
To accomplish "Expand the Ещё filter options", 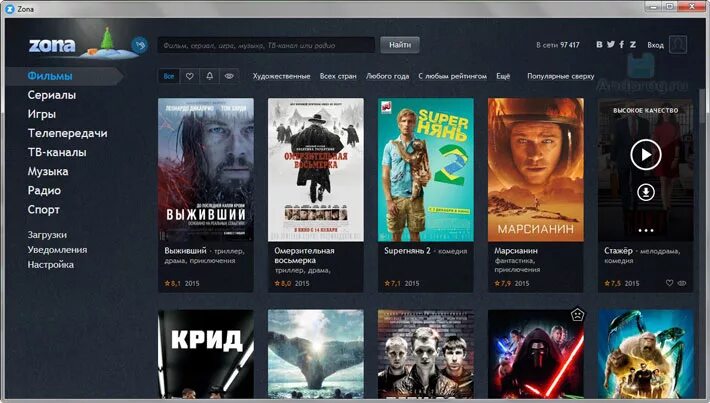I will tap(503, 76).
